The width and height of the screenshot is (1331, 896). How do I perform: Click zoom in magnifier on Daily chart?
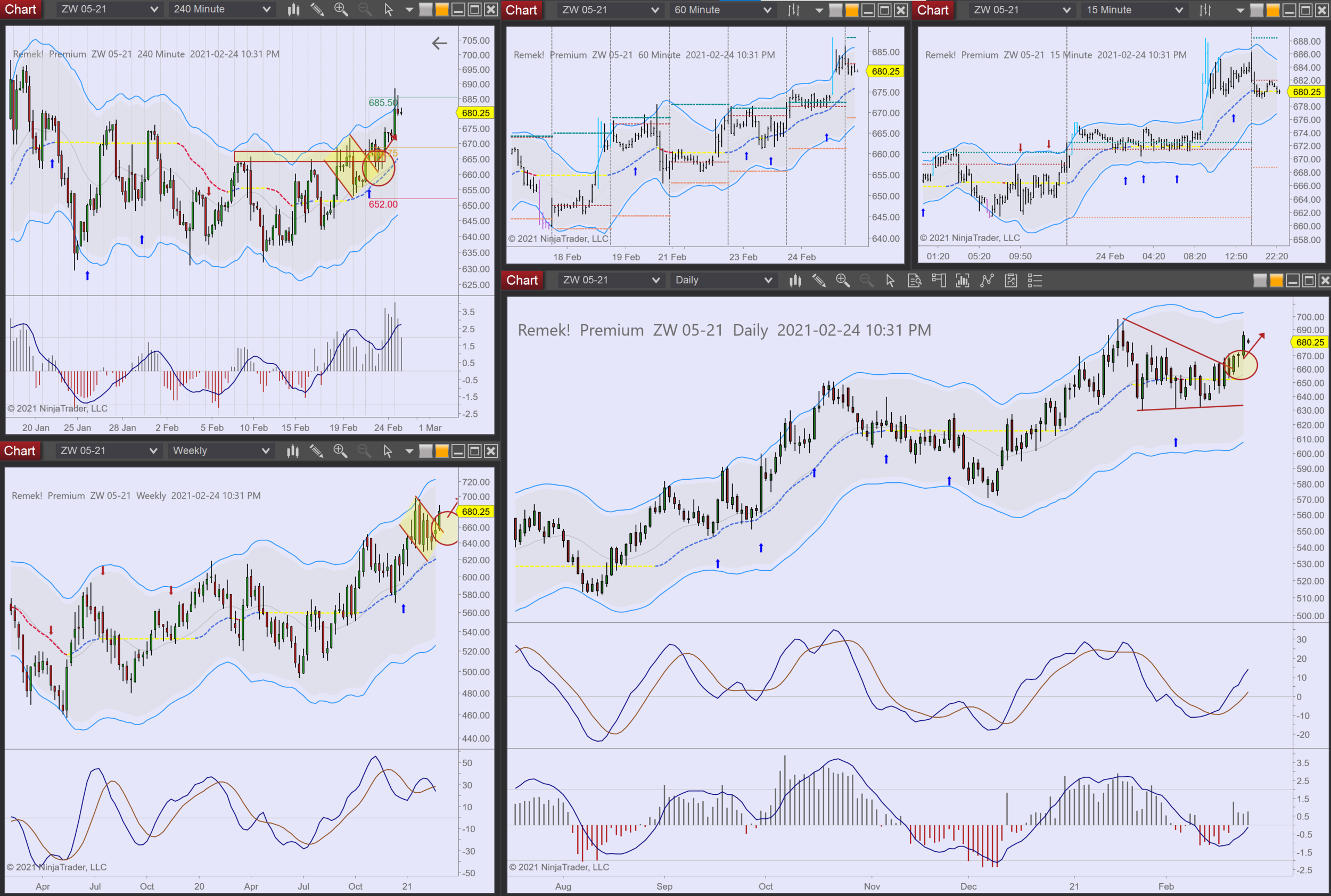pos(842,281)
